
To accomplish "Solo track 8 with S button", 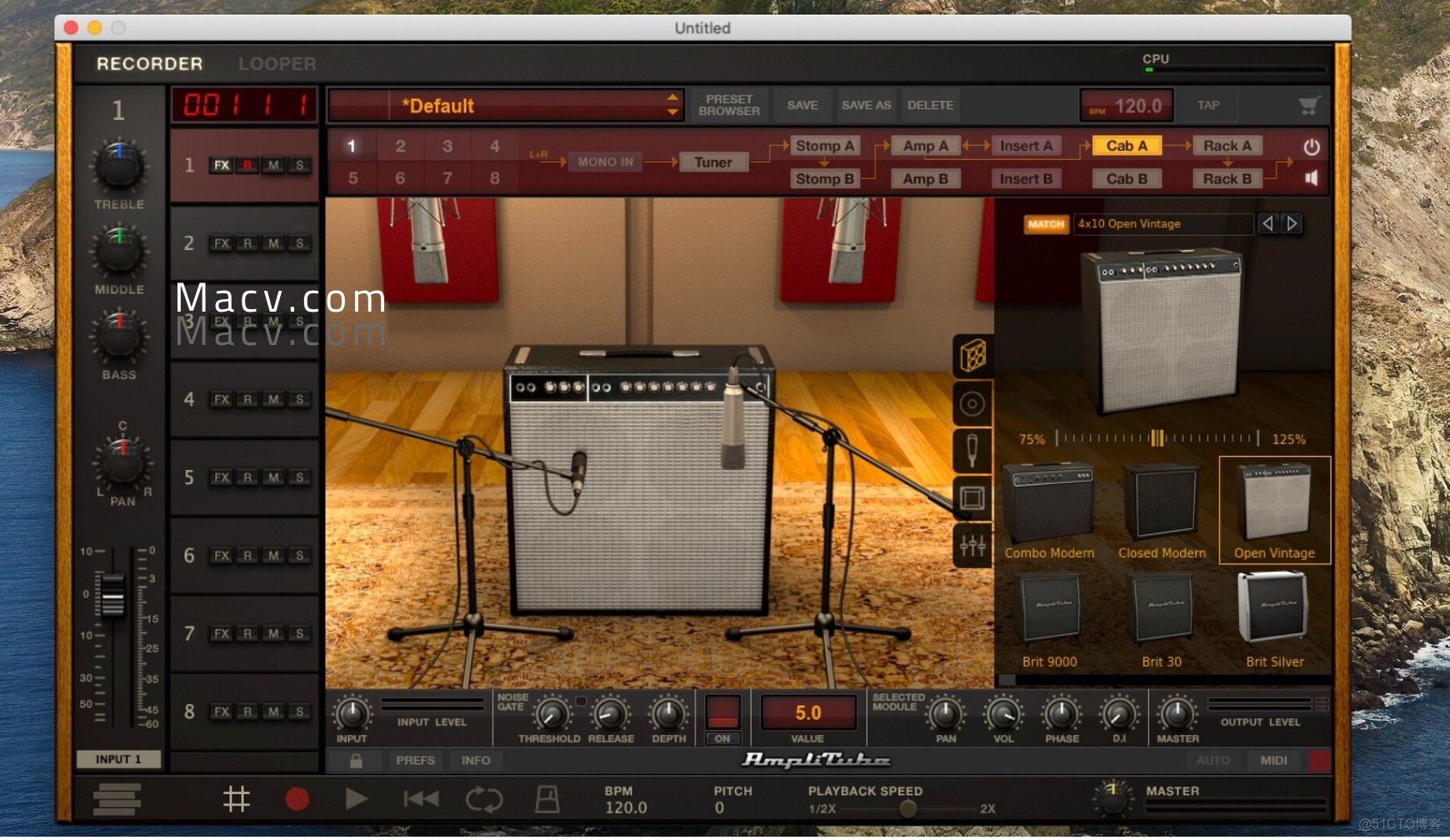I will click(299, 712).
